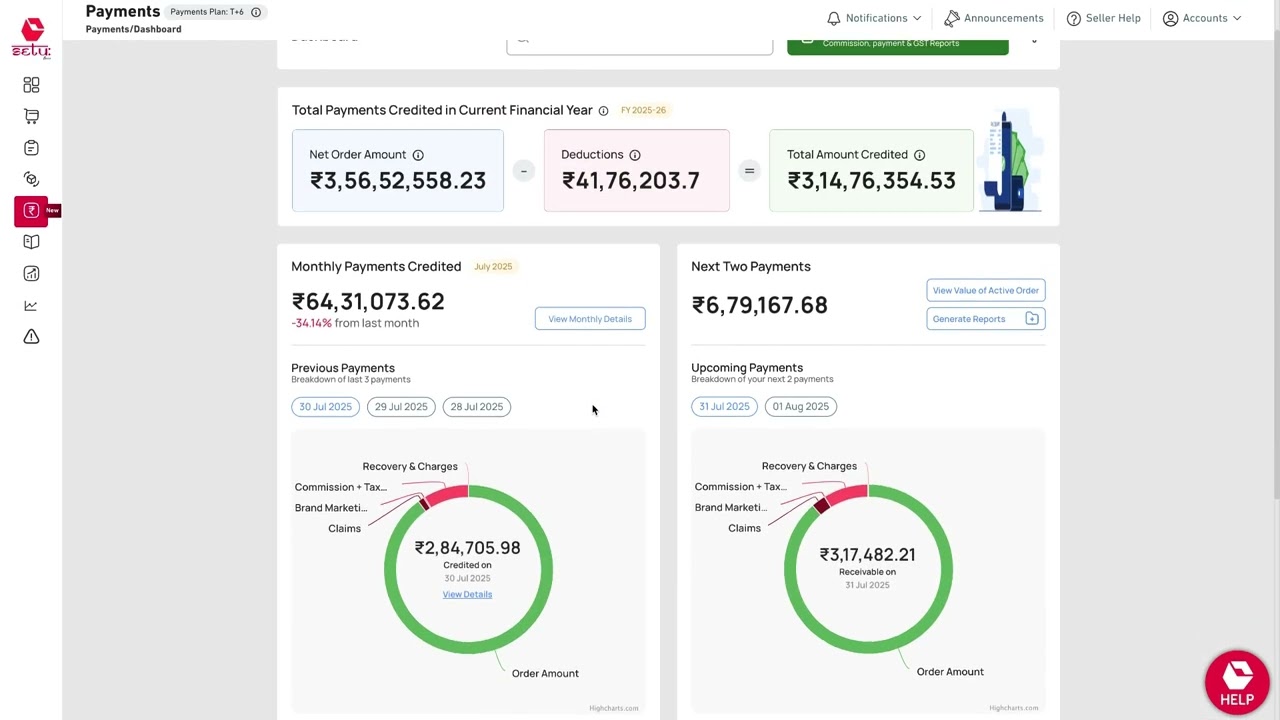
Task: Click info icon next to Payments Plan T+6
Action: click(256, 12)
